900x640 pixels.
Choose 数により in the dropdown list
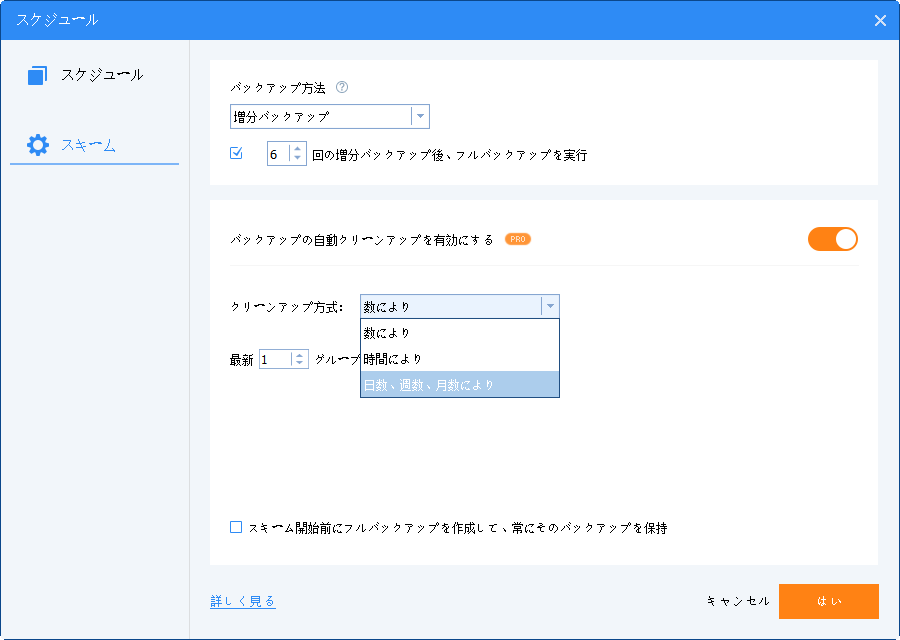click(x=387, y=332)
